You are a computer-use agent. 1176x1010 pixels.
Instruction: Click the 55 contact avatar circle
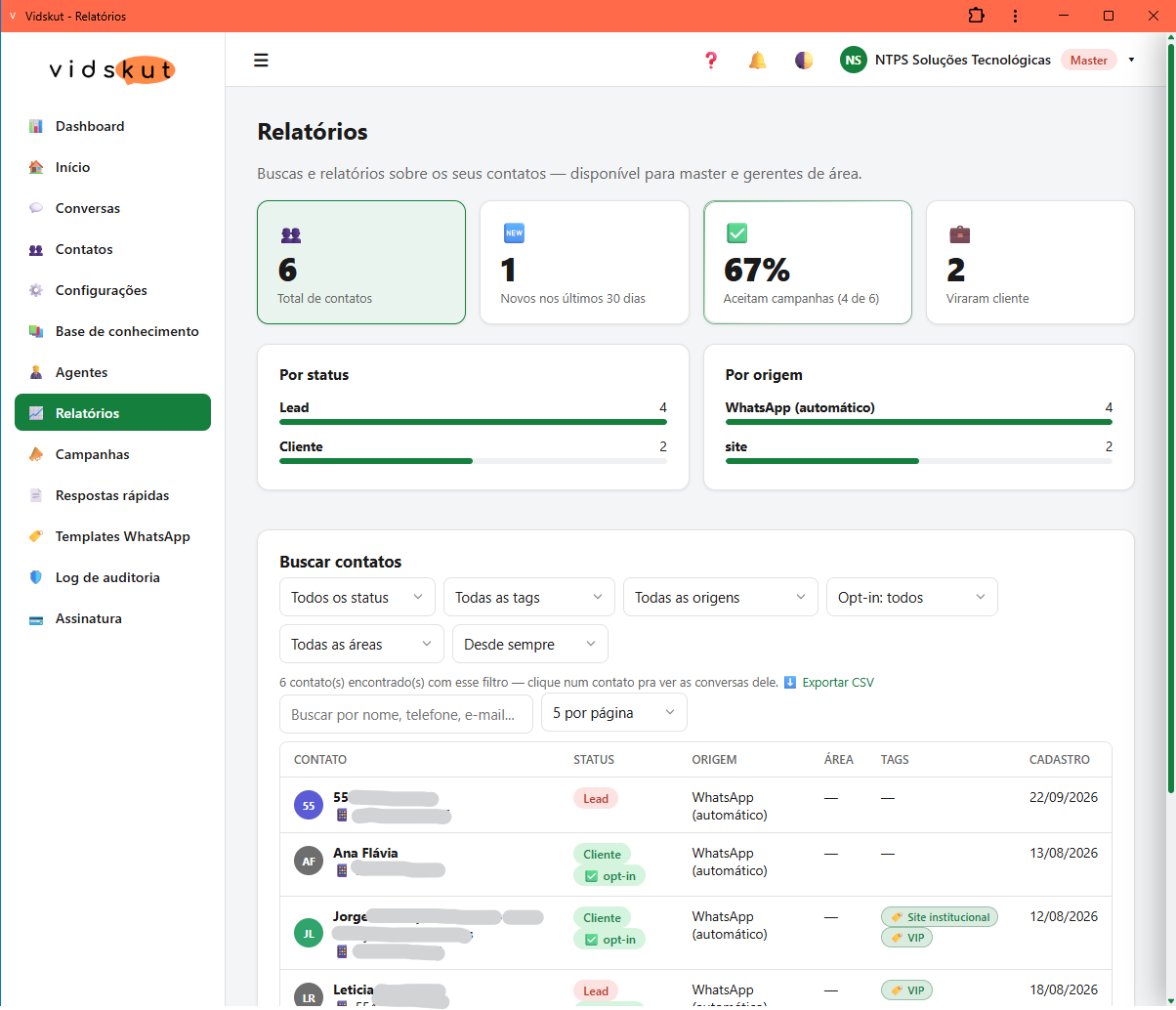click(309, 806)
